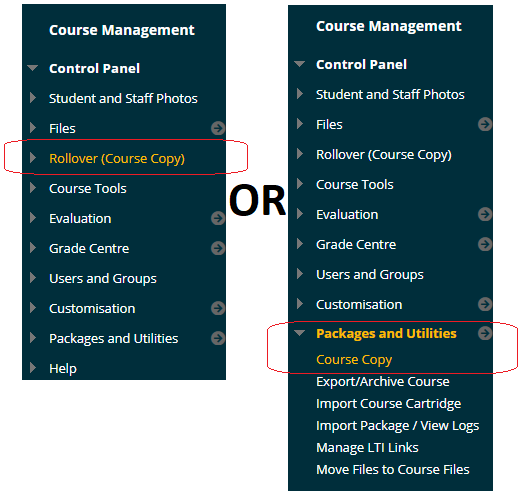The width and height of the screenshot is (521, 494).
Task: Expand Student and Staff Photos triangle in left panel
Action: coord(33,98)
